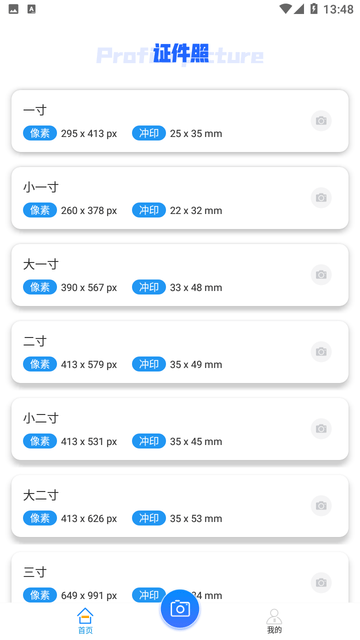360x640 pixels.
Task: Switch to the 首页 home tab
Action: [85, 621]
